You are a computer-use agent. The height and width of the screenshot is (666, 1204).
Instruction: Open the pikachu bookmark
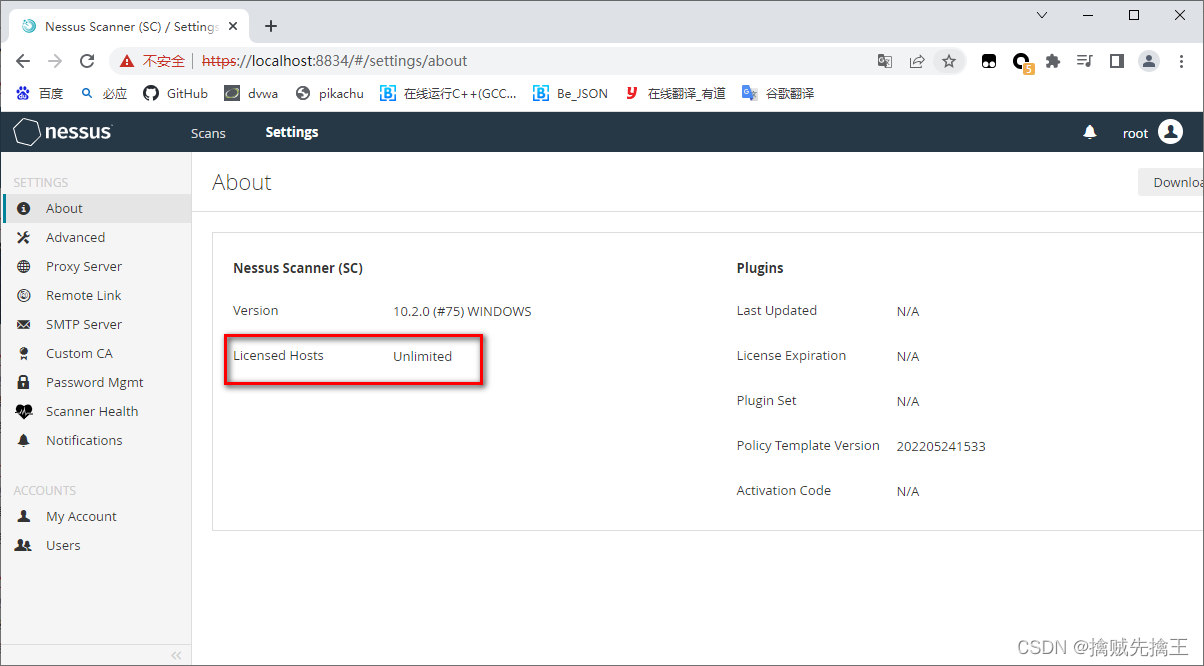330,93
